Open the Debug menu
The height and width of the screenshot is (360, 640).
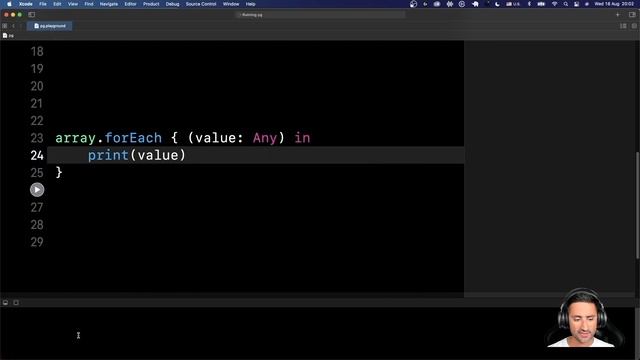(x=172, y=4)
